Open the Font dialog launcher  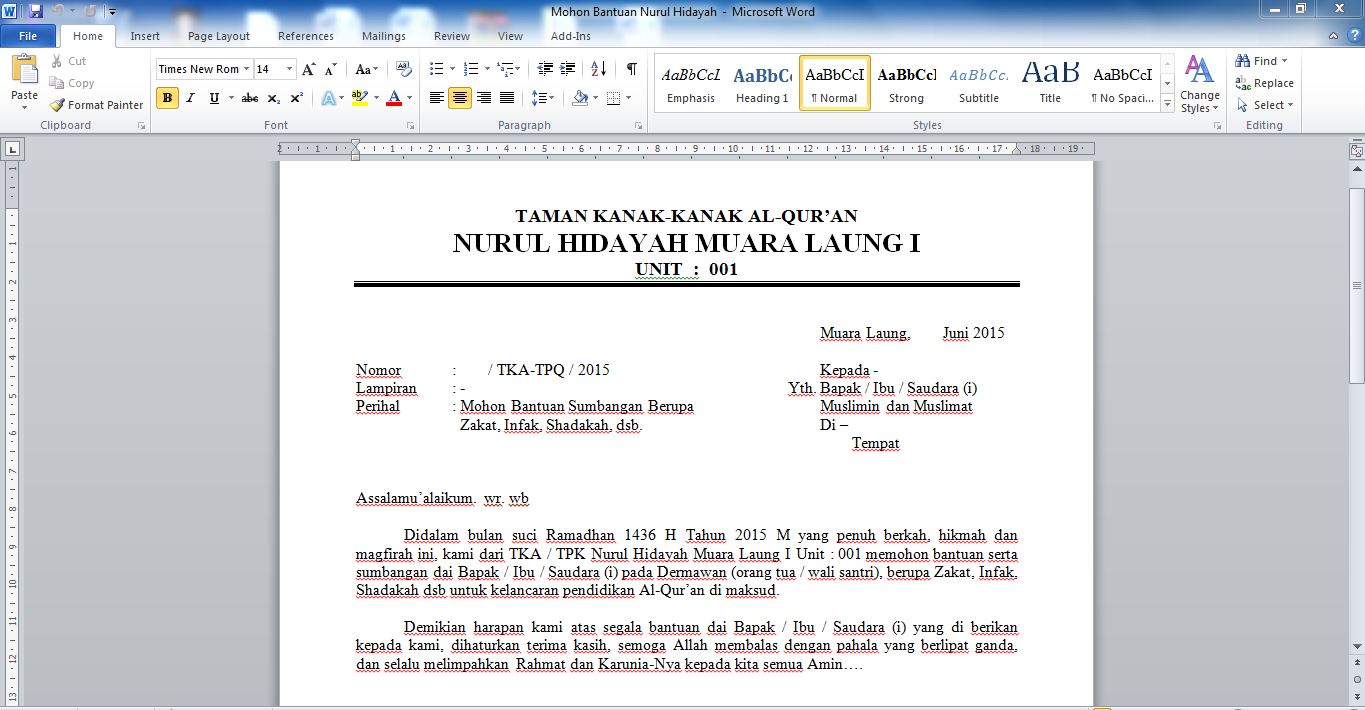coord(411,126)
